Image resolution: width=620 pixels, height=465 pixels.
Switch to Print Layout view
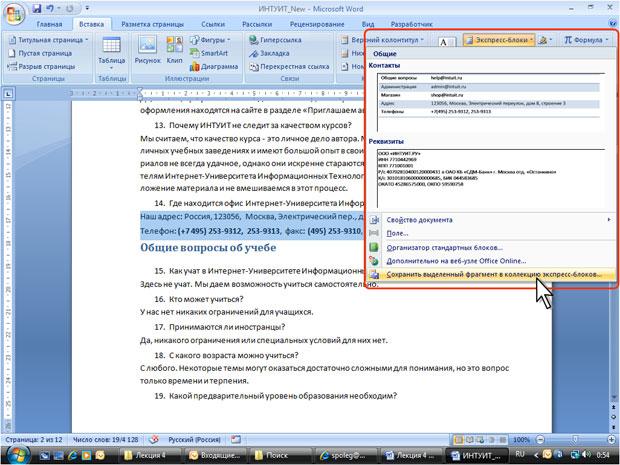click(x=459, y=439)
